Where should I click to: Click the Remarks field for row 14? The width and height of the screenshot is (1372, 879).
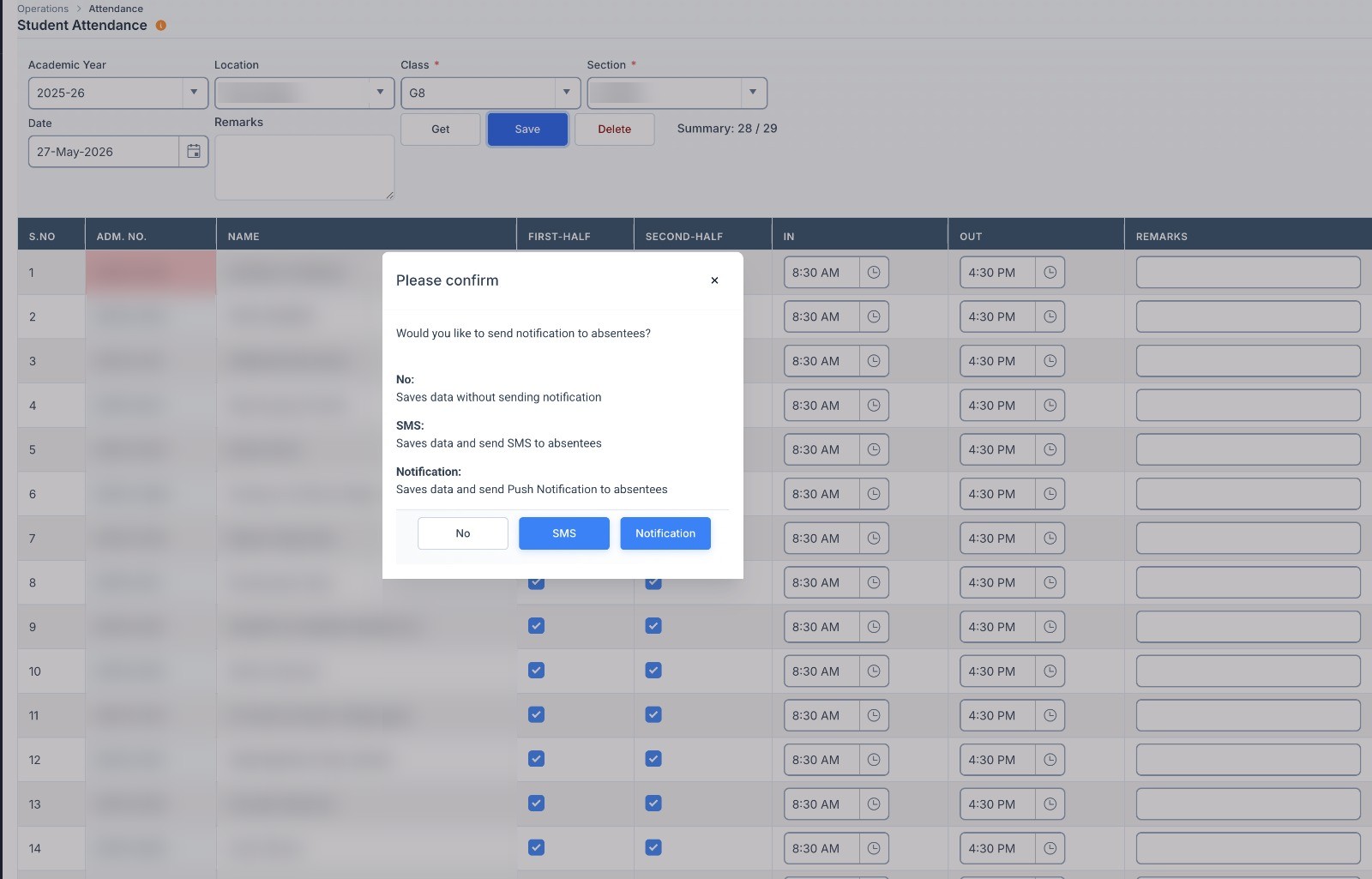click(x=1248, y=848)
